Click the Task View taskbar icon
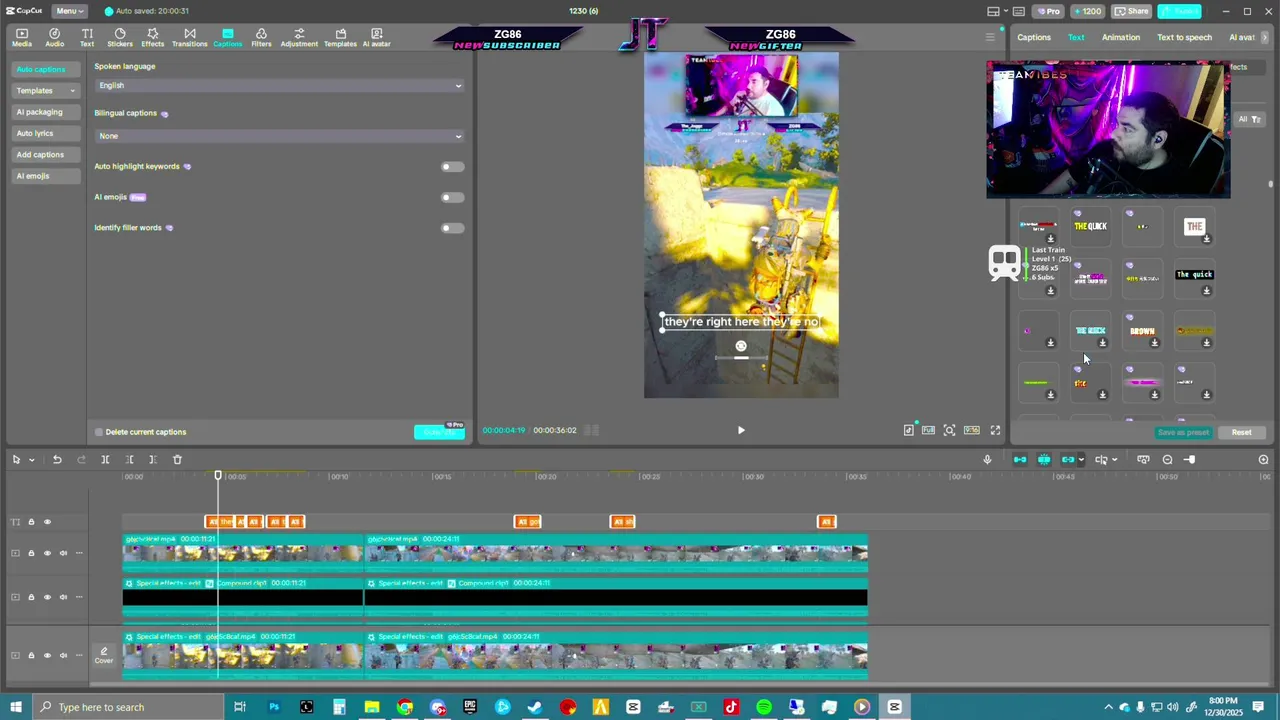 240,707
